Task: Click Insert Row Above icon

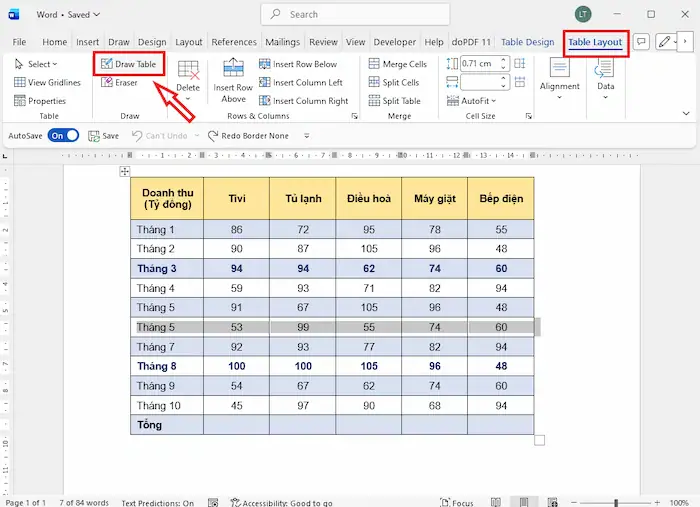Action: 233,69
